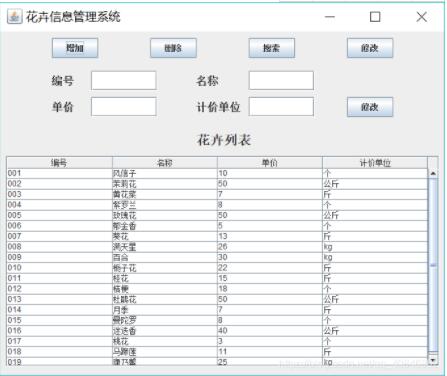Click the 修改 button beside 计价单位 field
This screenshot has width=447, height=376.
pos(370,107)
